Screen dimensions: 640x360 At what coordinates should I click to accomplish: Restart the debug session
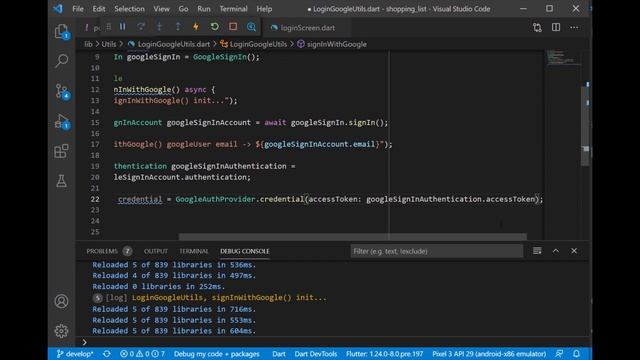point(214,27)
